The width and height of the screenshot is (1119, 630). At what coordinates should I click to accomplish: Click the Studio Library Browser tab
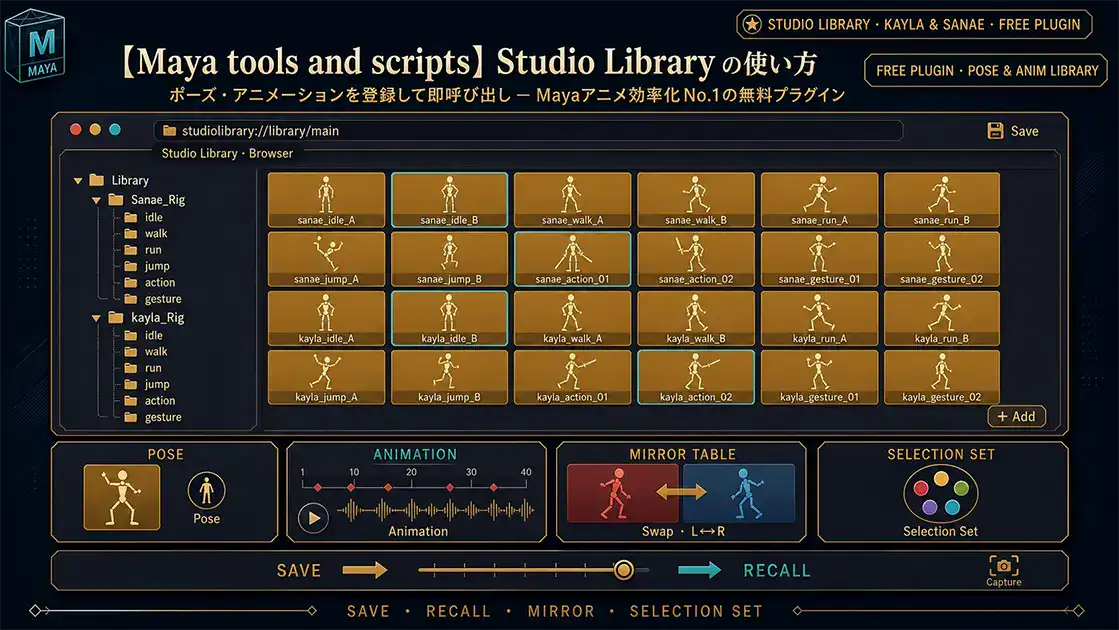[x=227, y=153]
